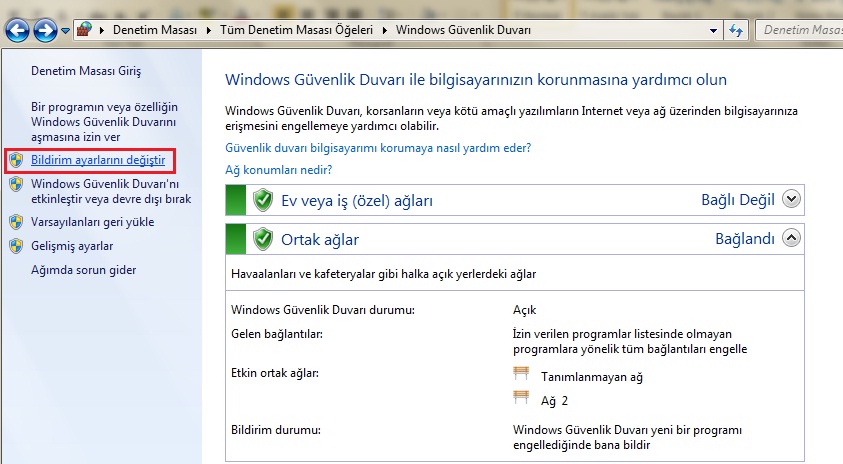Click the Denetim Masası search box
The image size is (843, 464).
tap(799, 30)
